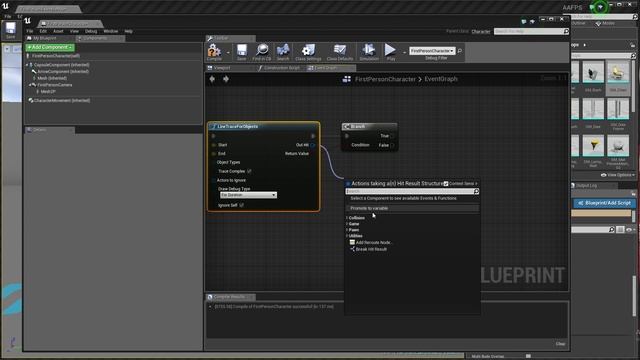Image resolution: width=640 pixels, height=360 pixels.
Task: Click the Character parent class link
Action: 480,31
